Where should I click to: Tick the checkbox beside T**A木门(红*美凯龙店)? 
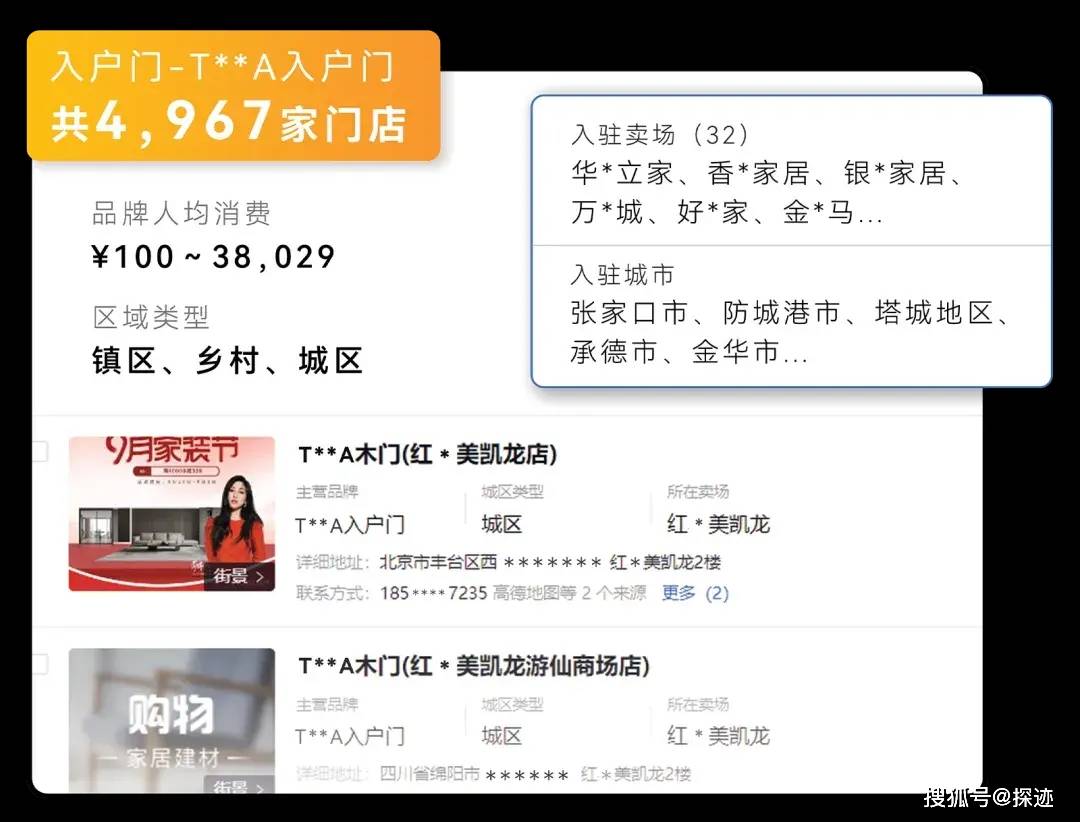[39, 452]
